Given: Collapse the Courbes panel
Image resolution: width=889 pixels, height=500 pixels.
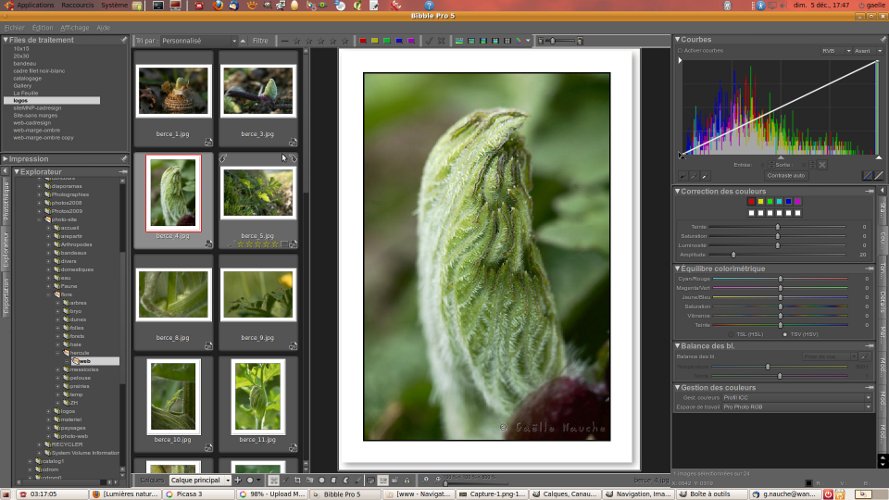Looking at the screenshot, I should coord(677,39).
